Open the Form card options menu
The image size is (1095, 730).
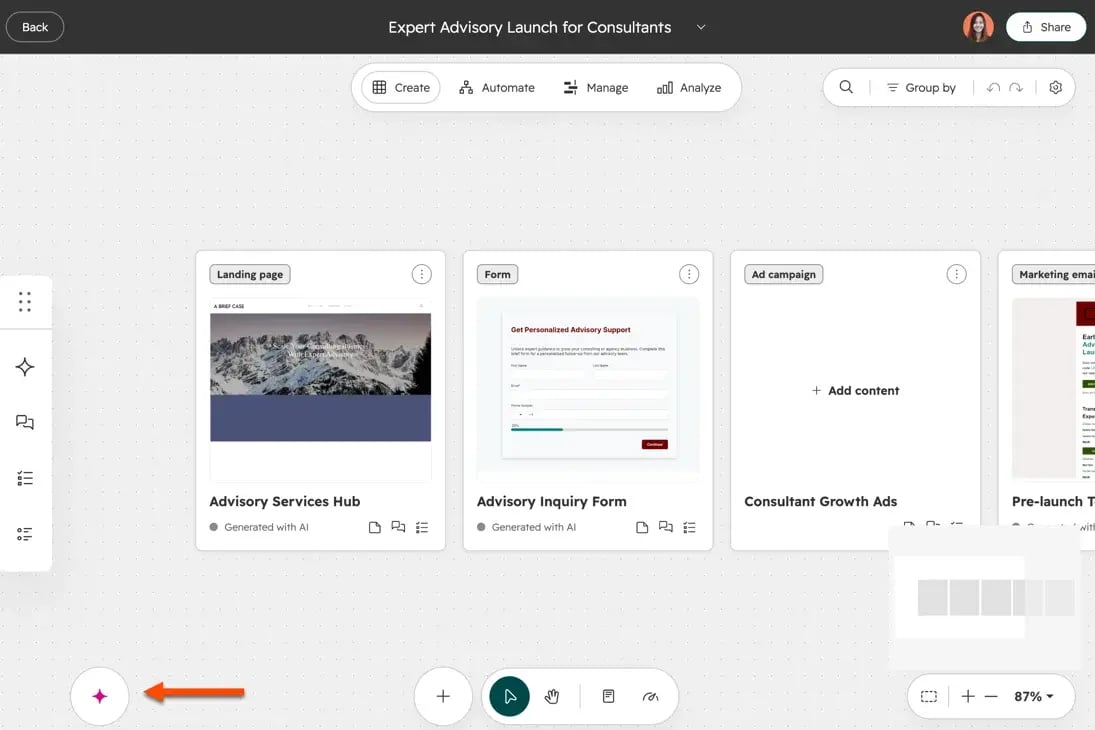pos(689,275)
